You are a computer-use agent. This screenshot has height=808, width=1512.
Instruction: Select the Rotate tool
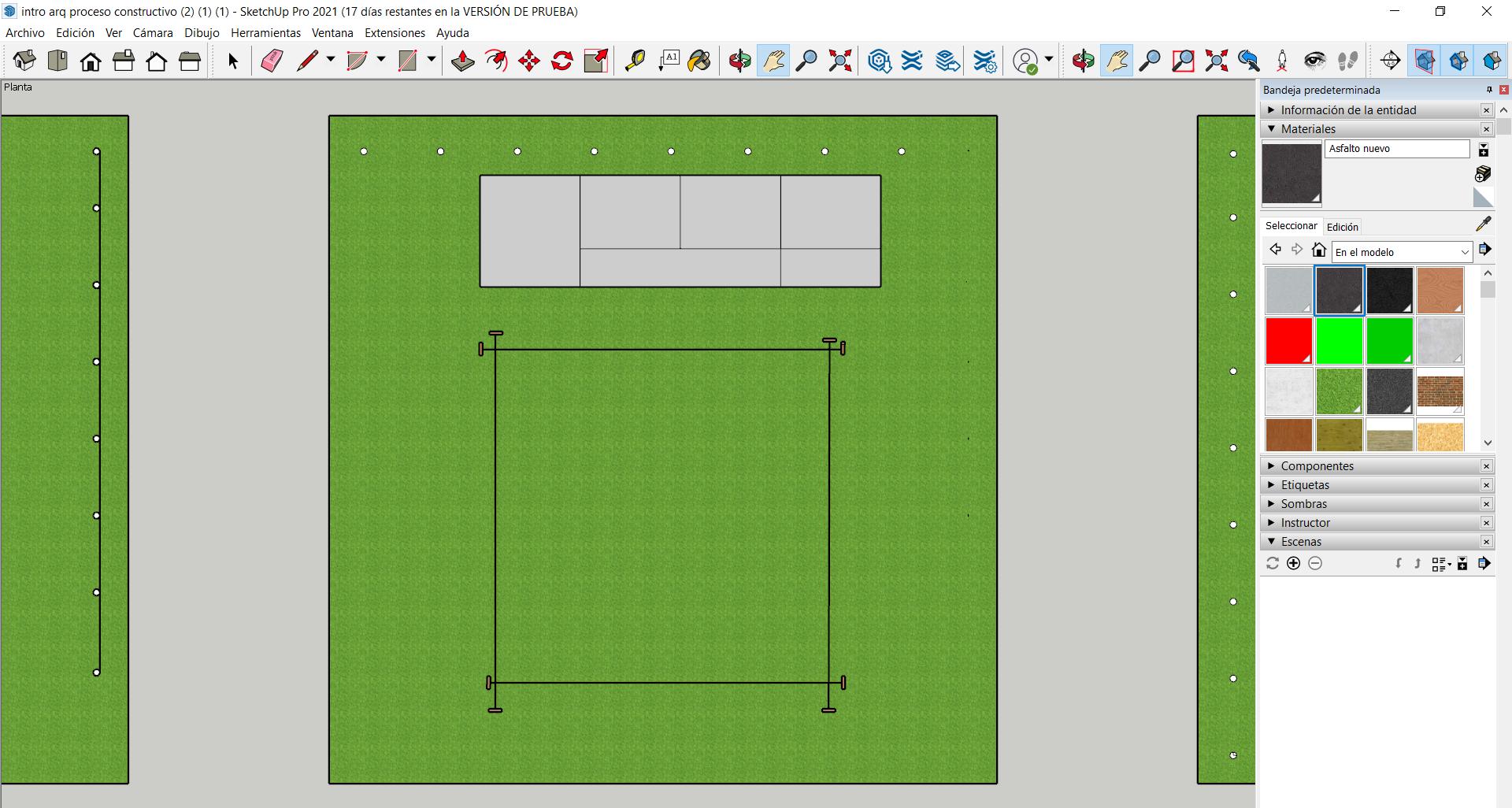click(x=562, y=61)
